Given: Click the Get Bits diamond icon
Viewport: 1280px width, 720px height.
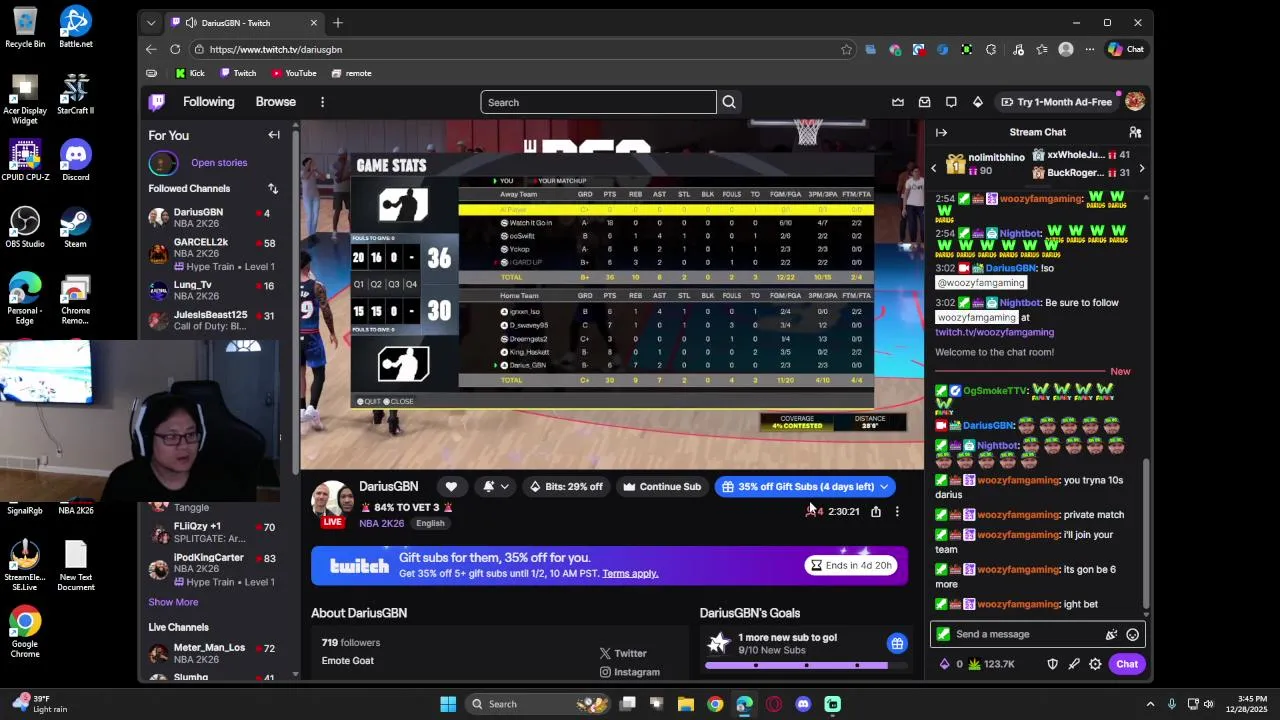Looking at the screenshot, I should 978,102.
